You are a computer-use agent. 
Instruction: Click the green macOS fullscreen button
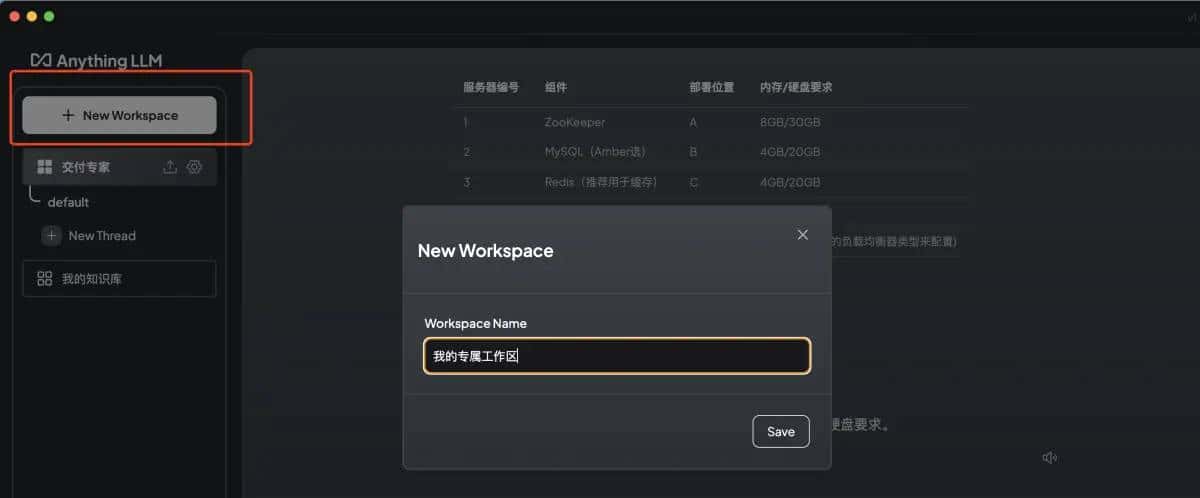pos(49,17)
